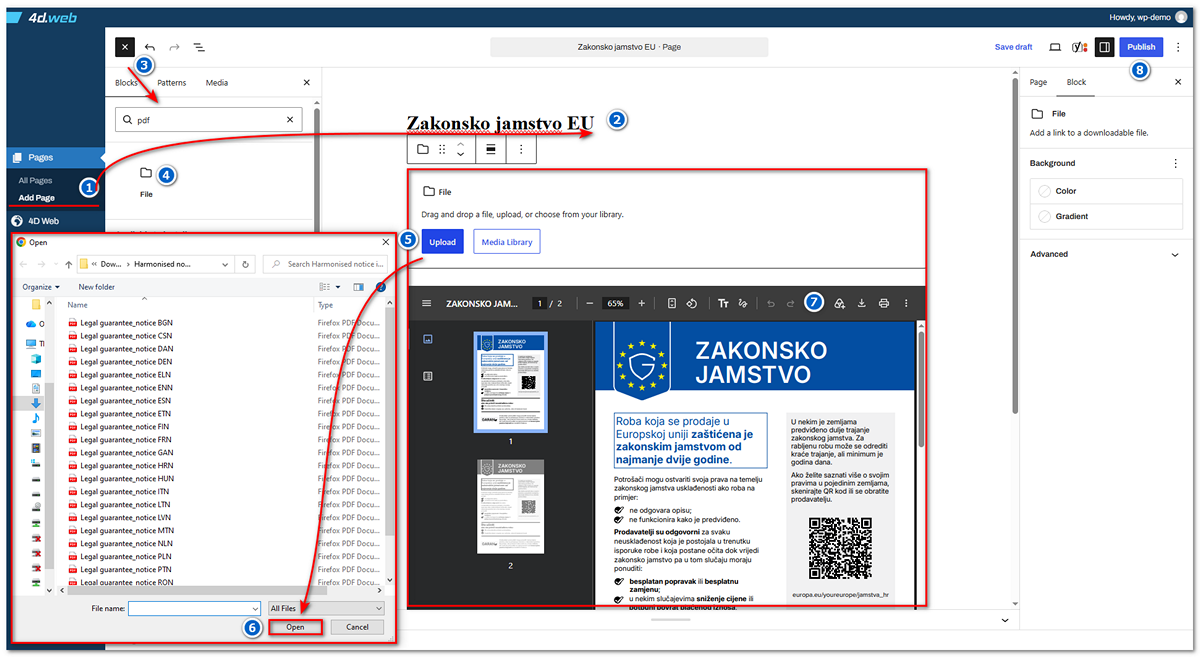Select the page 2 thumbnail in PDF sidebar
The image size is (1200, 657).
[x=510, y=506]
